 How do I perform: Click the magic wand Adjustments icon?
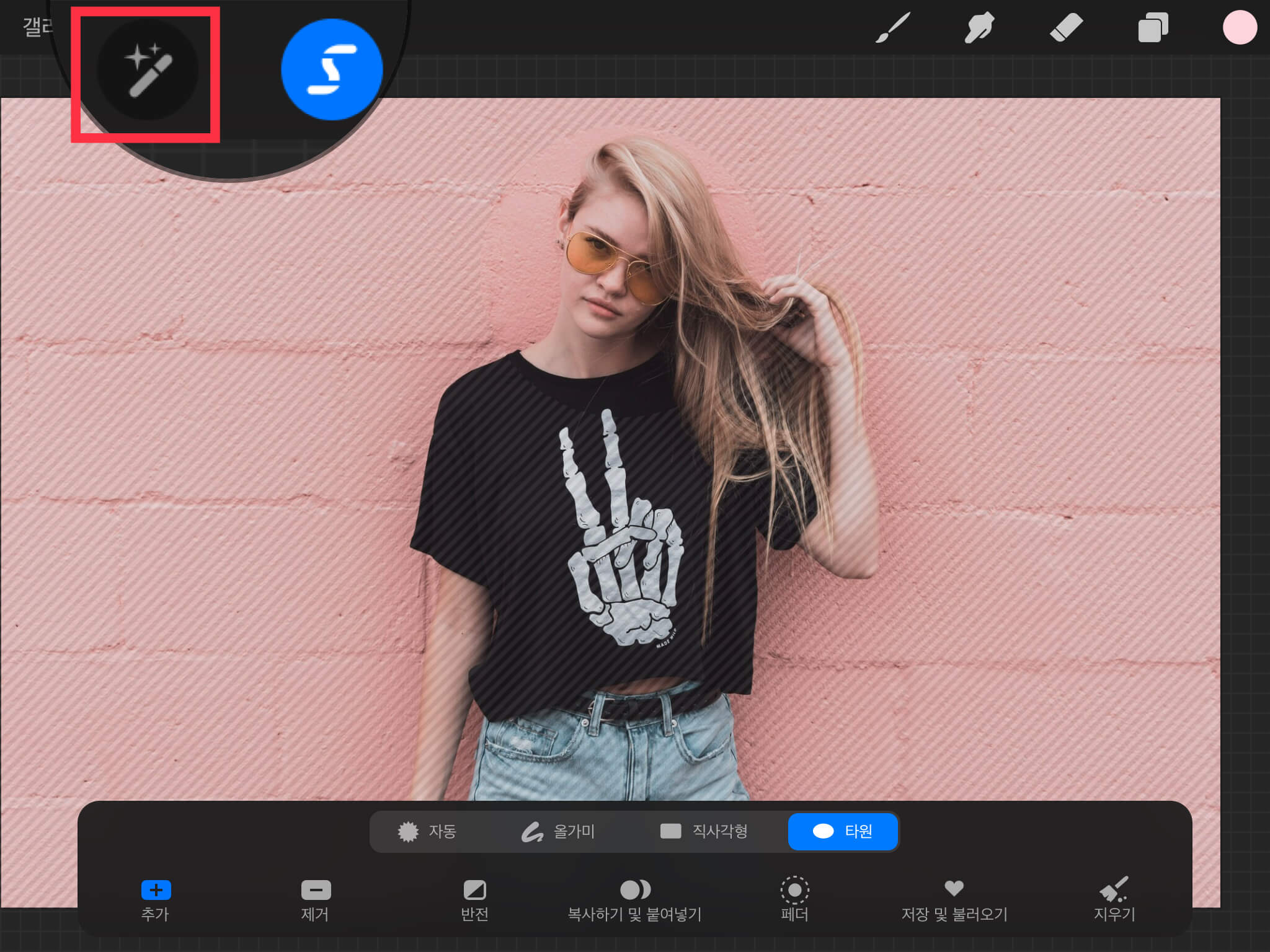click(148, 69)
